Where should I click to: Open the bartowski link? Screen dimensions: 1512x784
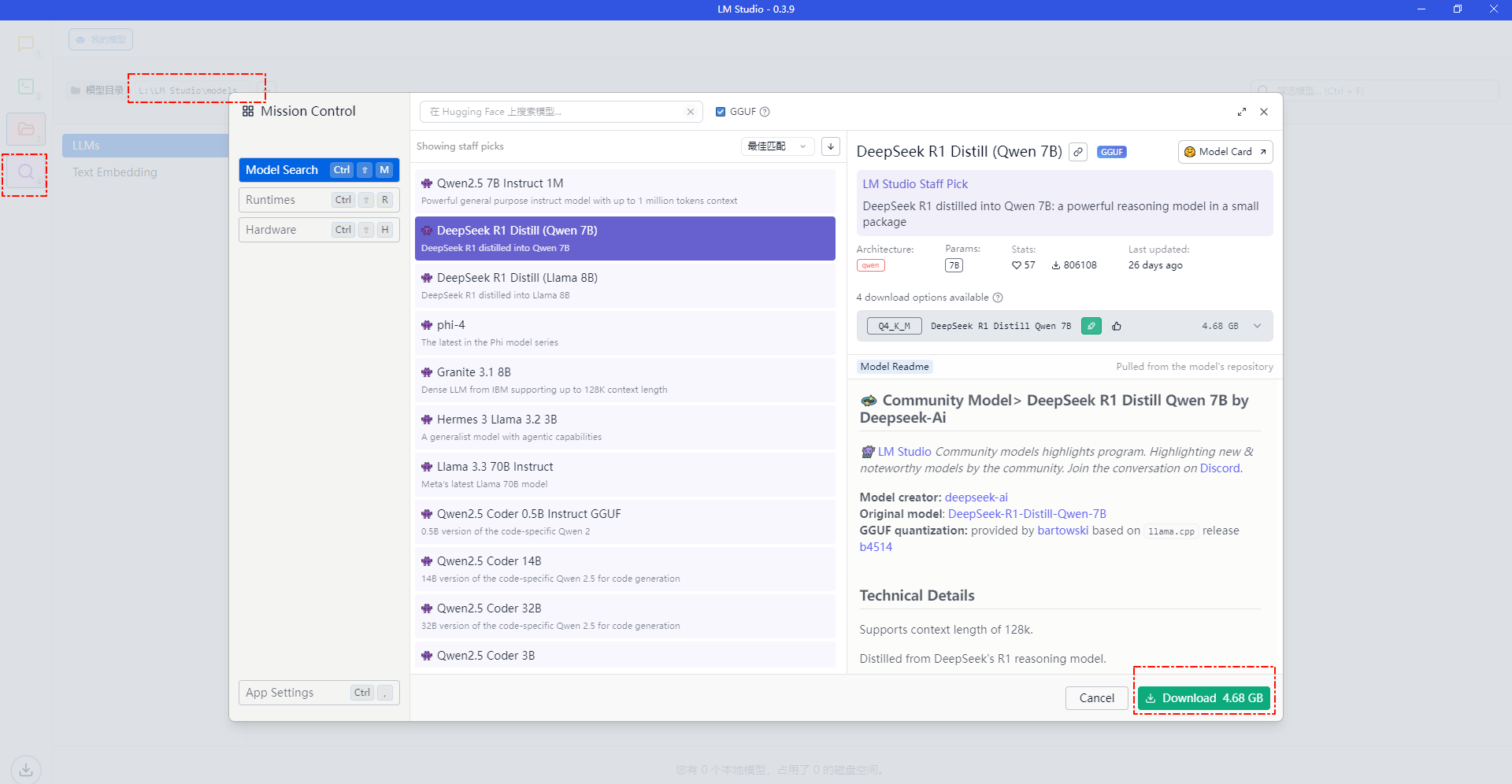1063,531
